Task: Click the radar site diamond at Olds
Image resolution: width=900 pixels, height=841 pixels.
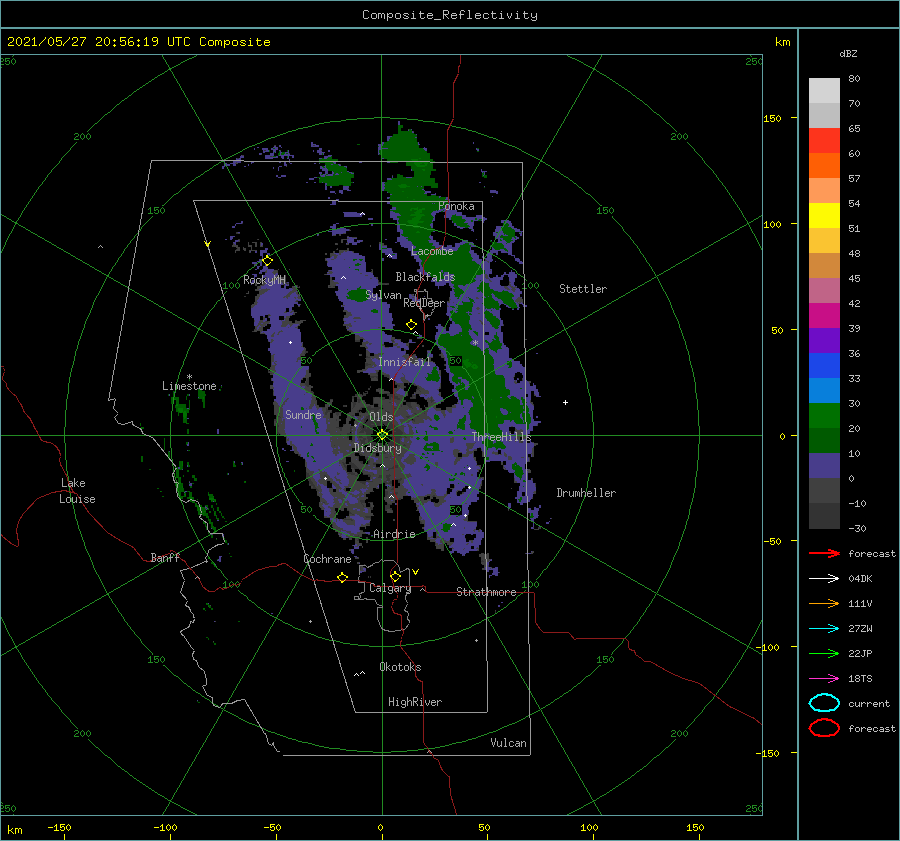Action: [382, 435]
